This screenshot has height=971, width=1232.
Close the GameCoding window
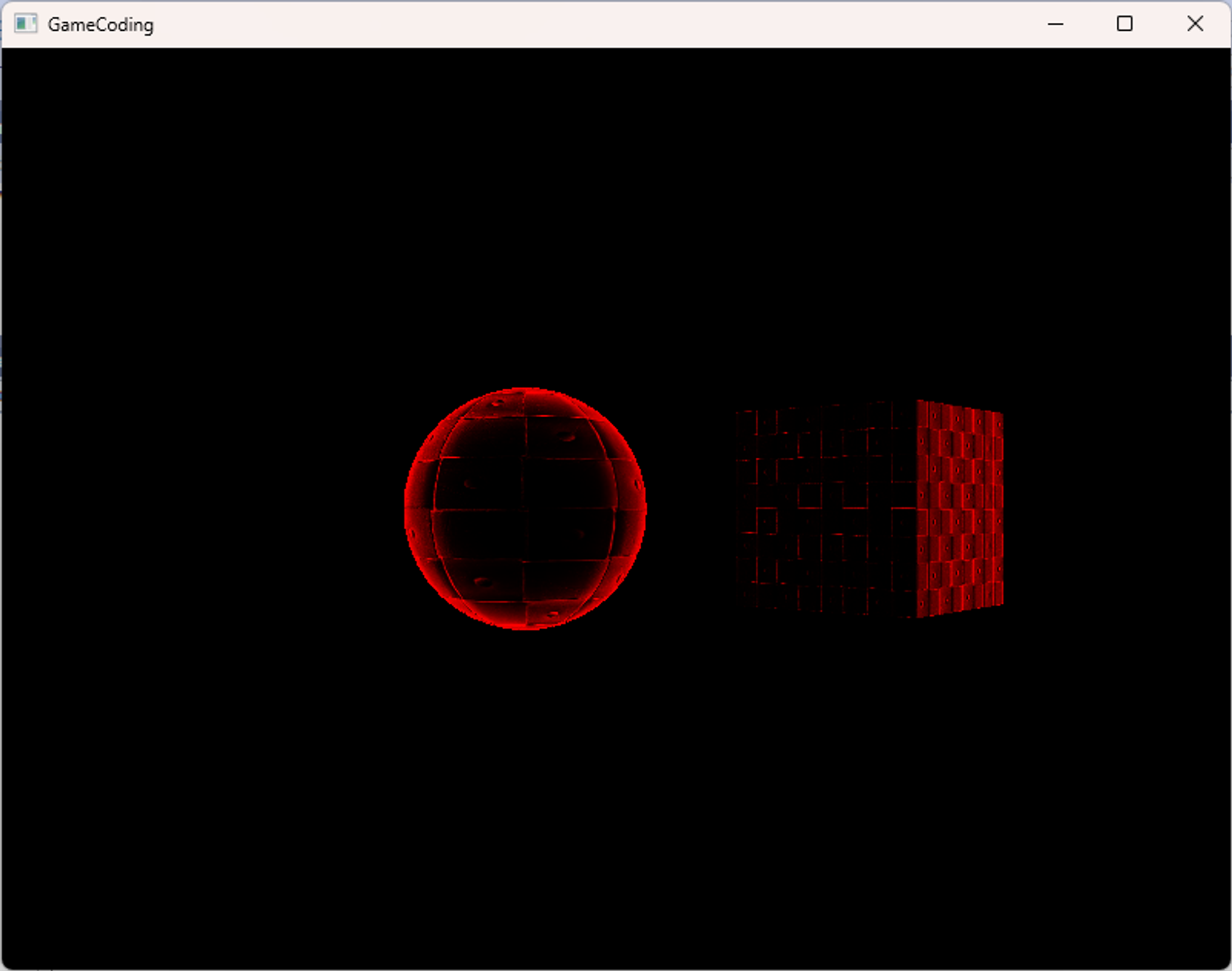[1194, 24]
